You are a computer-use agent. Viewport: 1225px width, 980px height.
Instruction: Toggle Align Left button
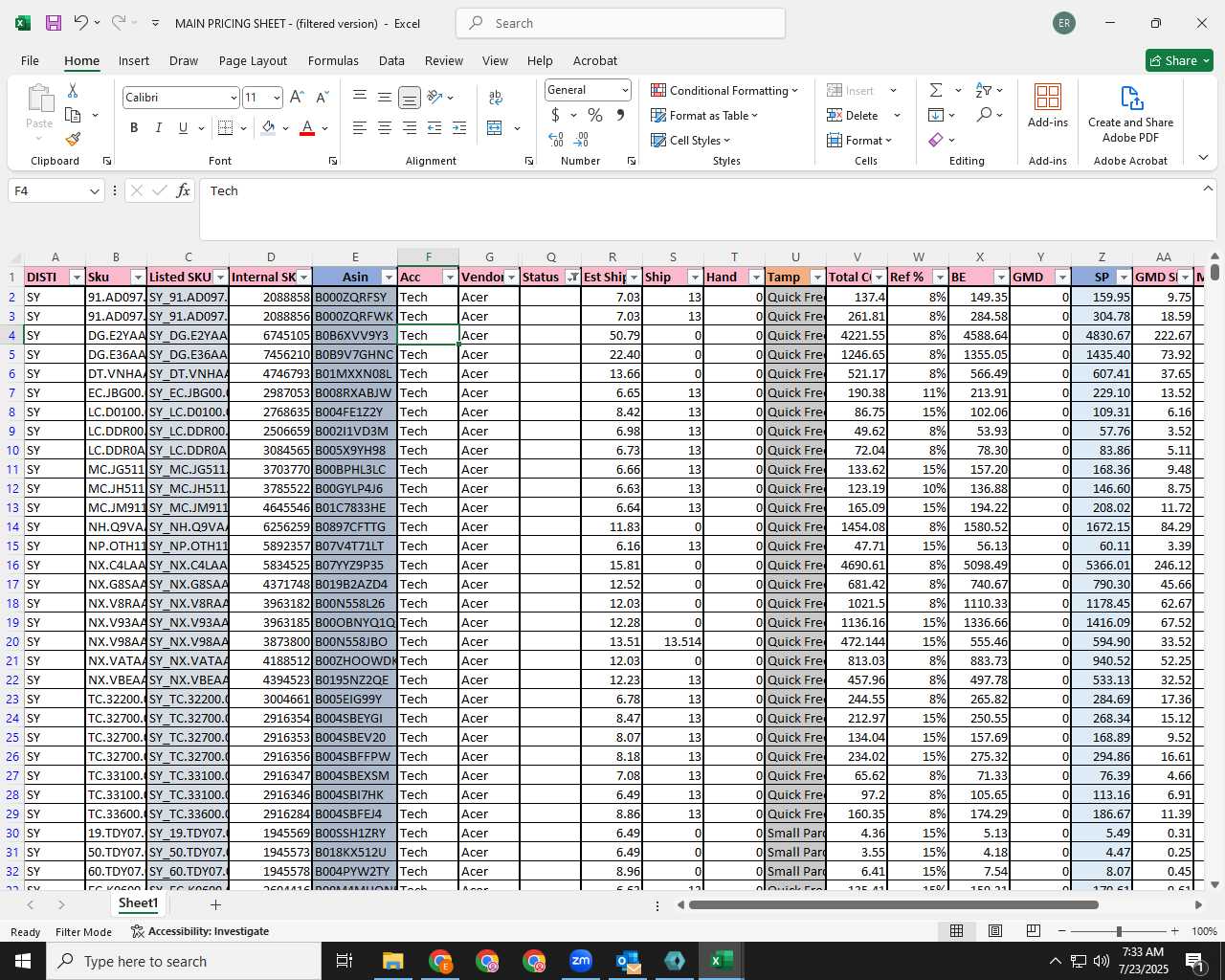(x=360, y=128)
